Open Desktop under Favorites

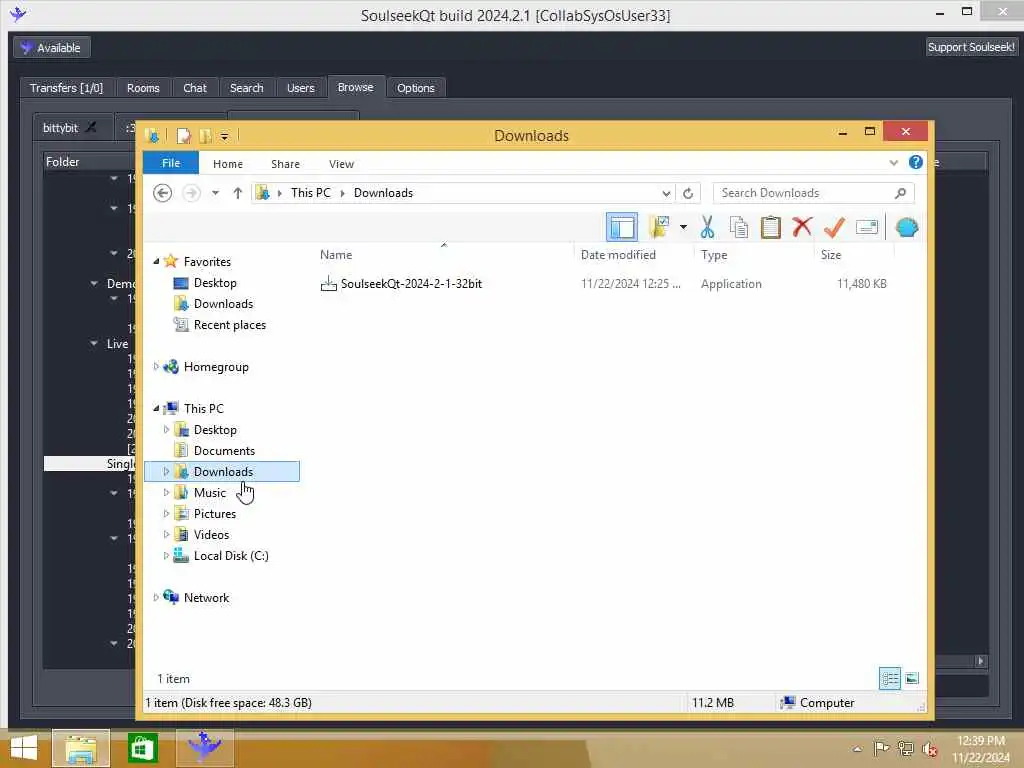215,283
